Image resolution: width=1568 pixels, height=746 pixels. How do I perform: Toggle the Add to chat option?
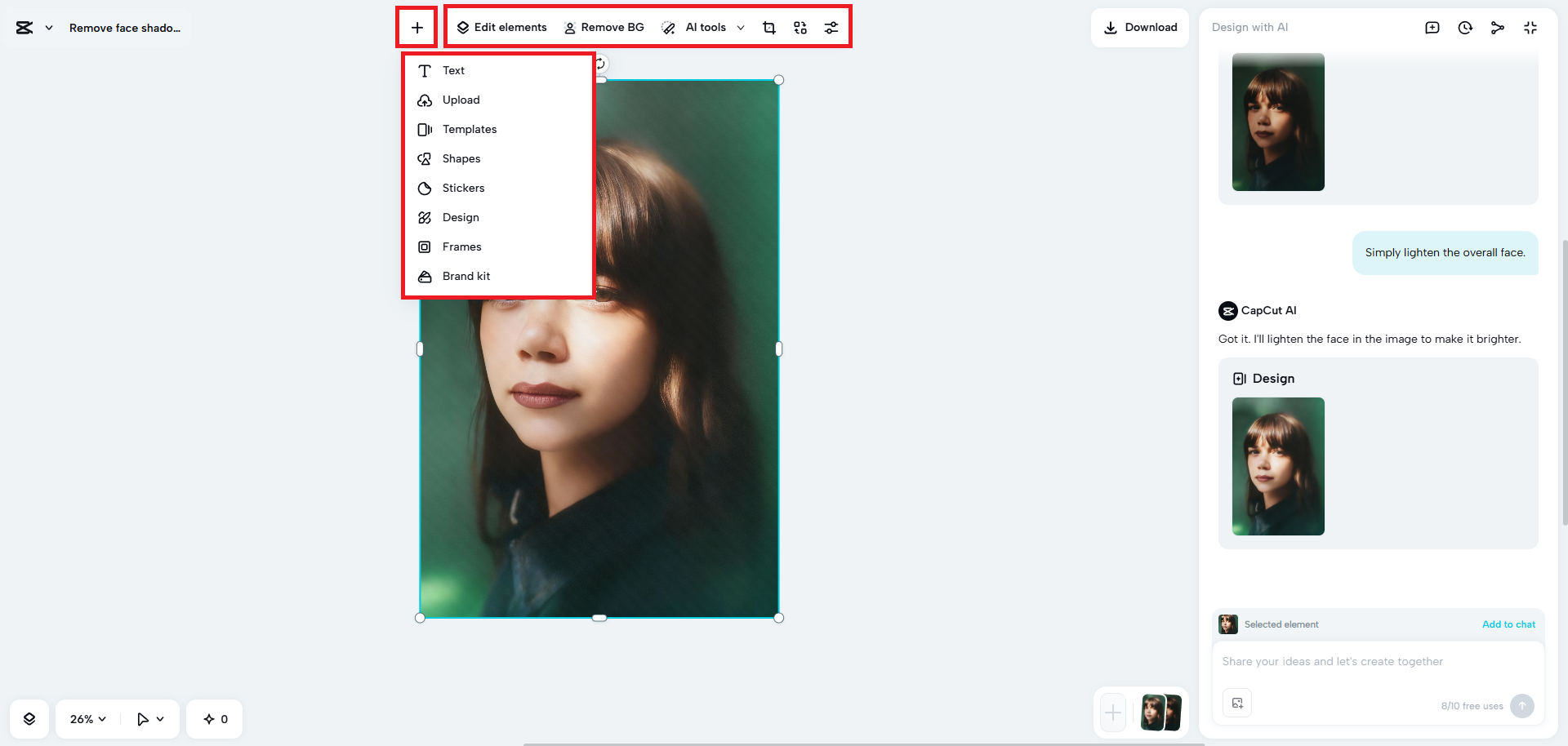coord(1508,624)
